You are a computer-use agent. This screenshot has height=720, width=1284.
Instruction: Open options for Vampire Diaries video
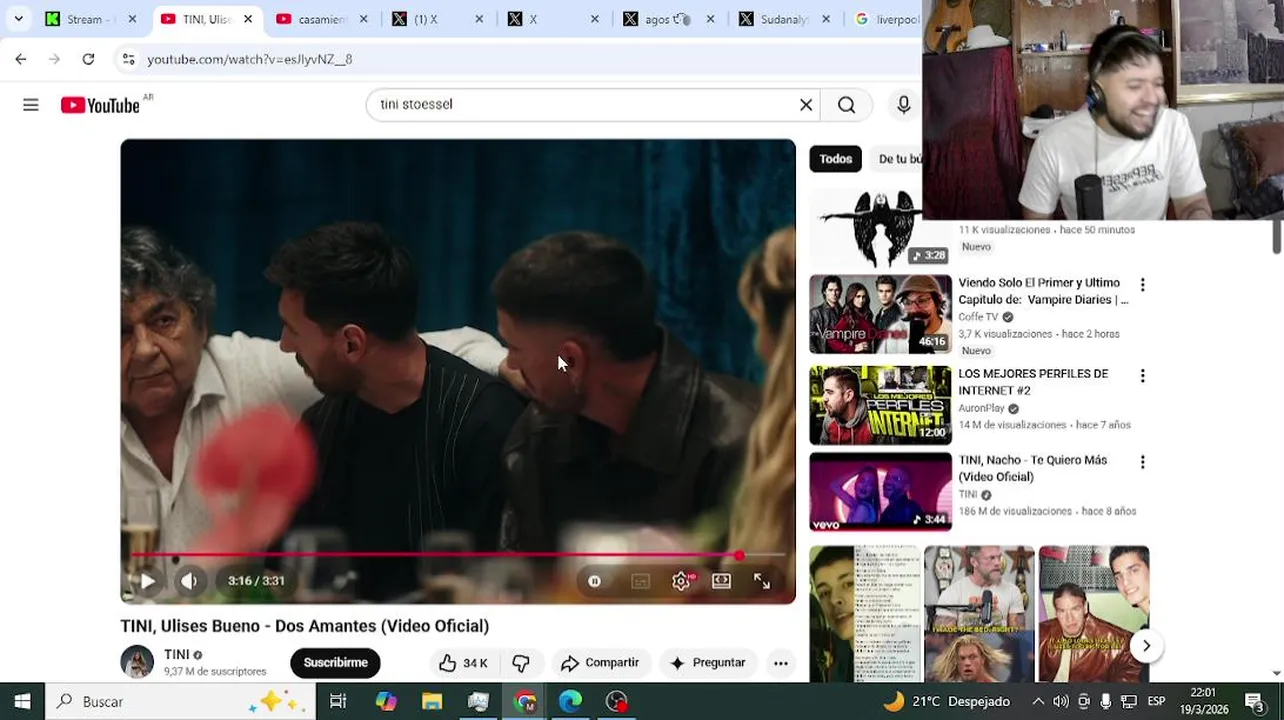1142,285
